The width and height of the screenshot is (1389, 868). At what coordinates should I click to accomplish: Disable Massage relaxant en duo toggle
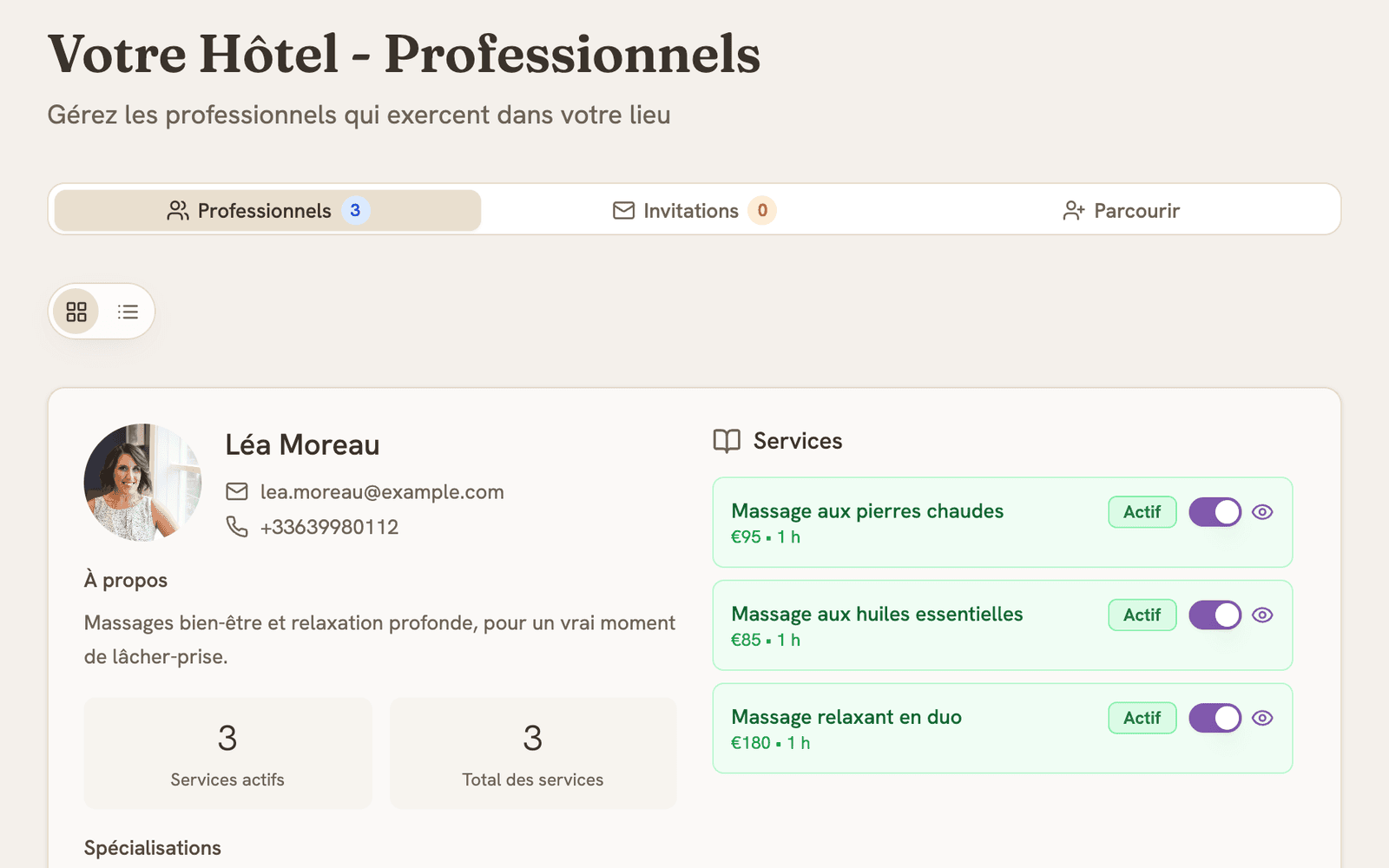[1215, 718]
